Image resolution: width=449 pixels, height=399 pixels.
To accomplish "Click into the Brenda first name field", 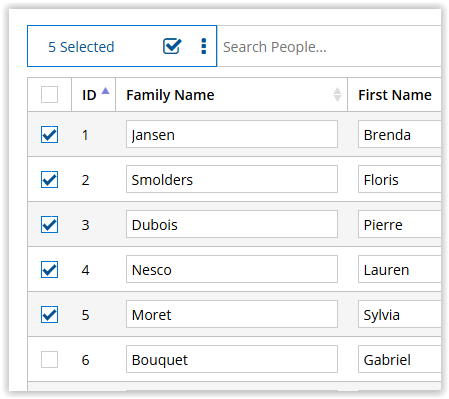I will 400,134.
